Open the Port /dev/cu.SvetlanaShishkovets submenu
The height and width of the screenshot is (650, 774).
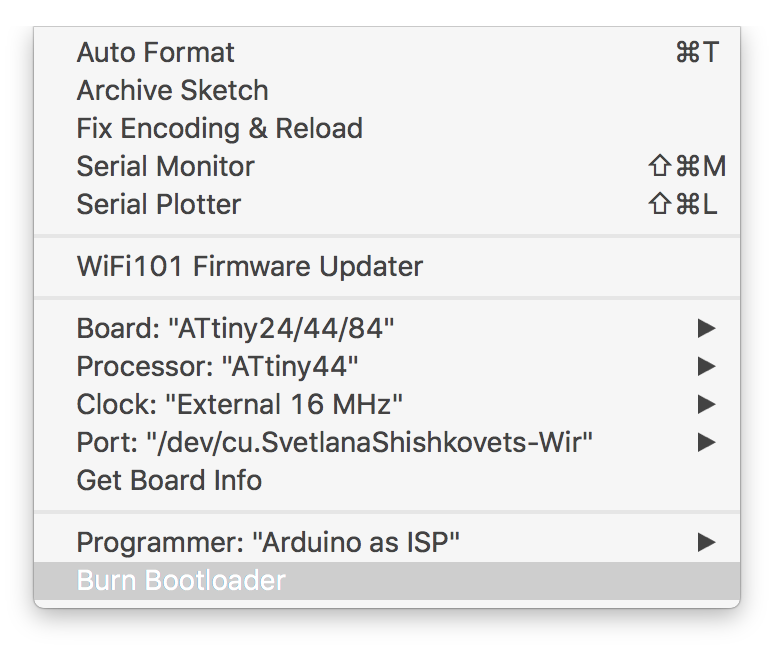point(387,443)
